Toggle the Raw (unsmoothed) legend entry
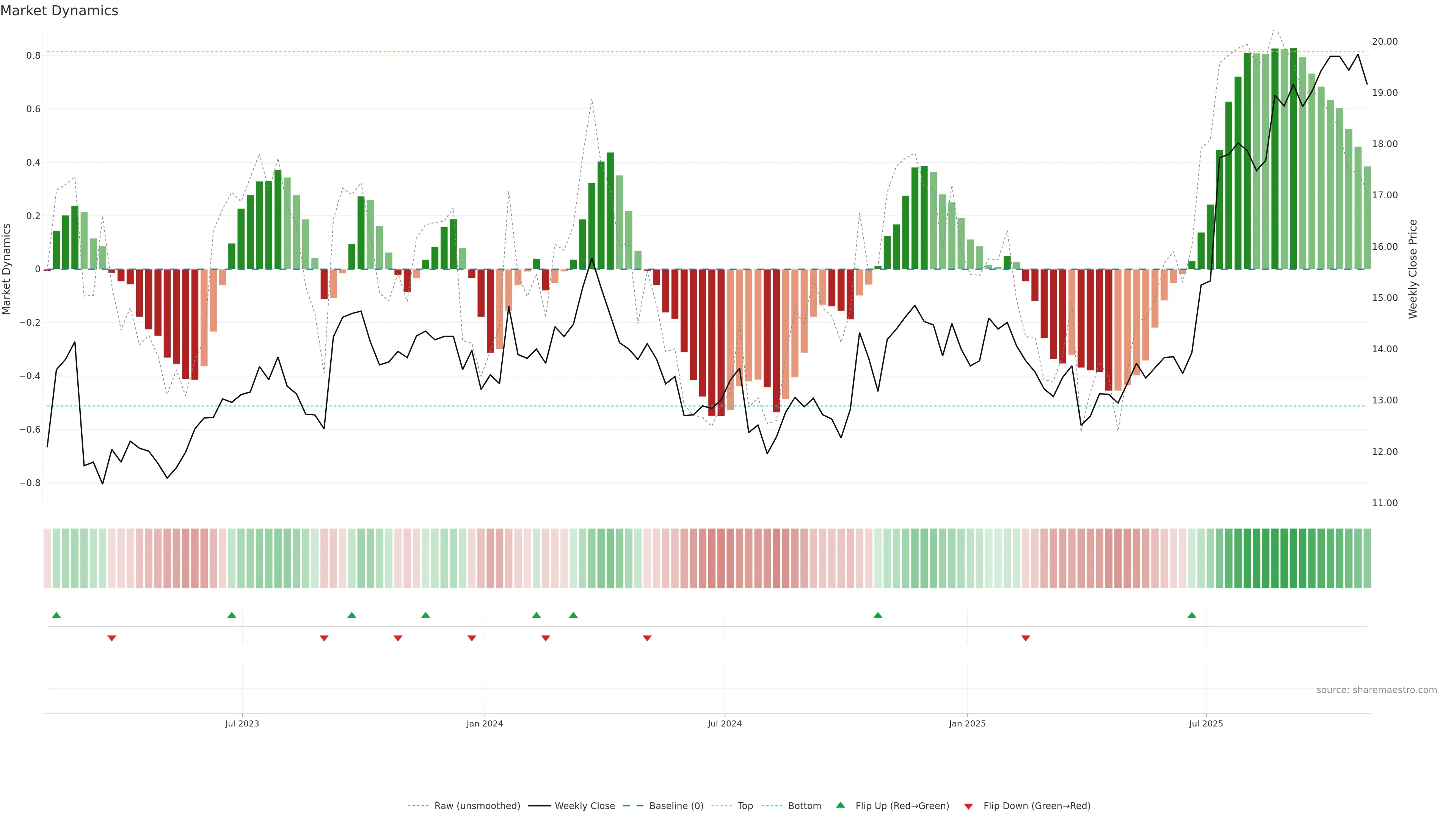The width and height of the screenshot is (1456, 819). [477, 806]
